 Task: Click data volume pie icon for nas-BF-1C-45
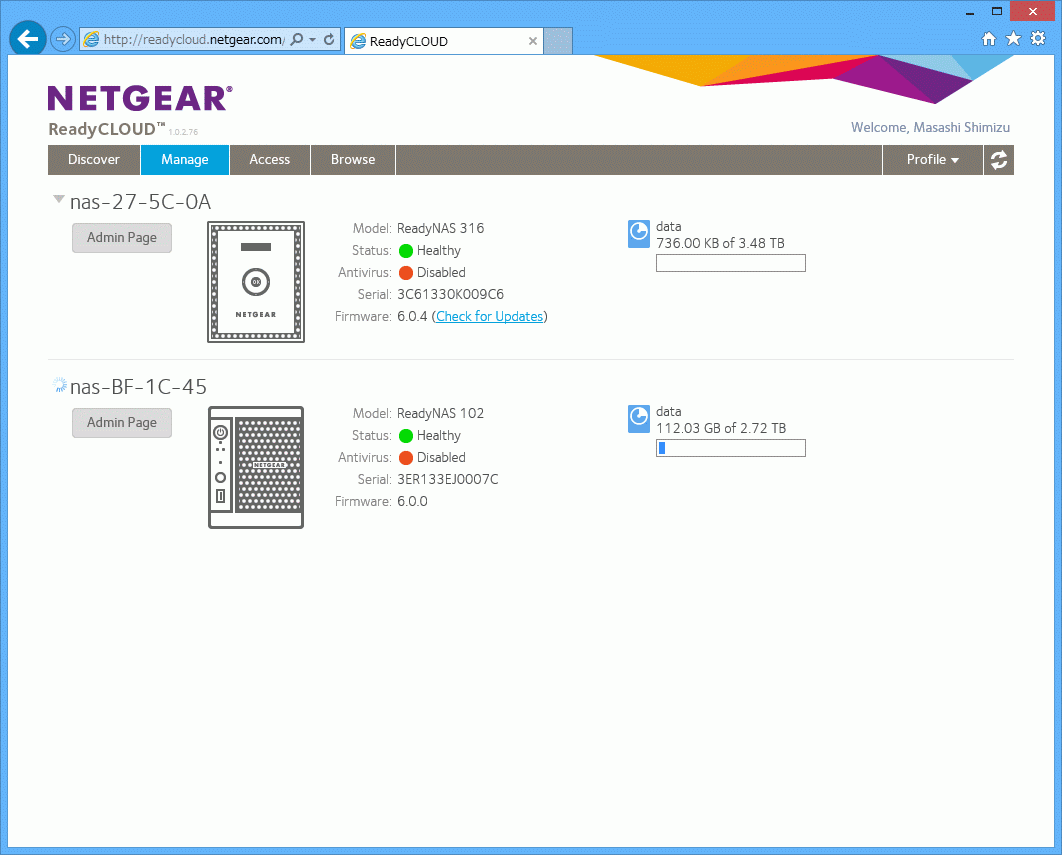(x=639, y=419)
